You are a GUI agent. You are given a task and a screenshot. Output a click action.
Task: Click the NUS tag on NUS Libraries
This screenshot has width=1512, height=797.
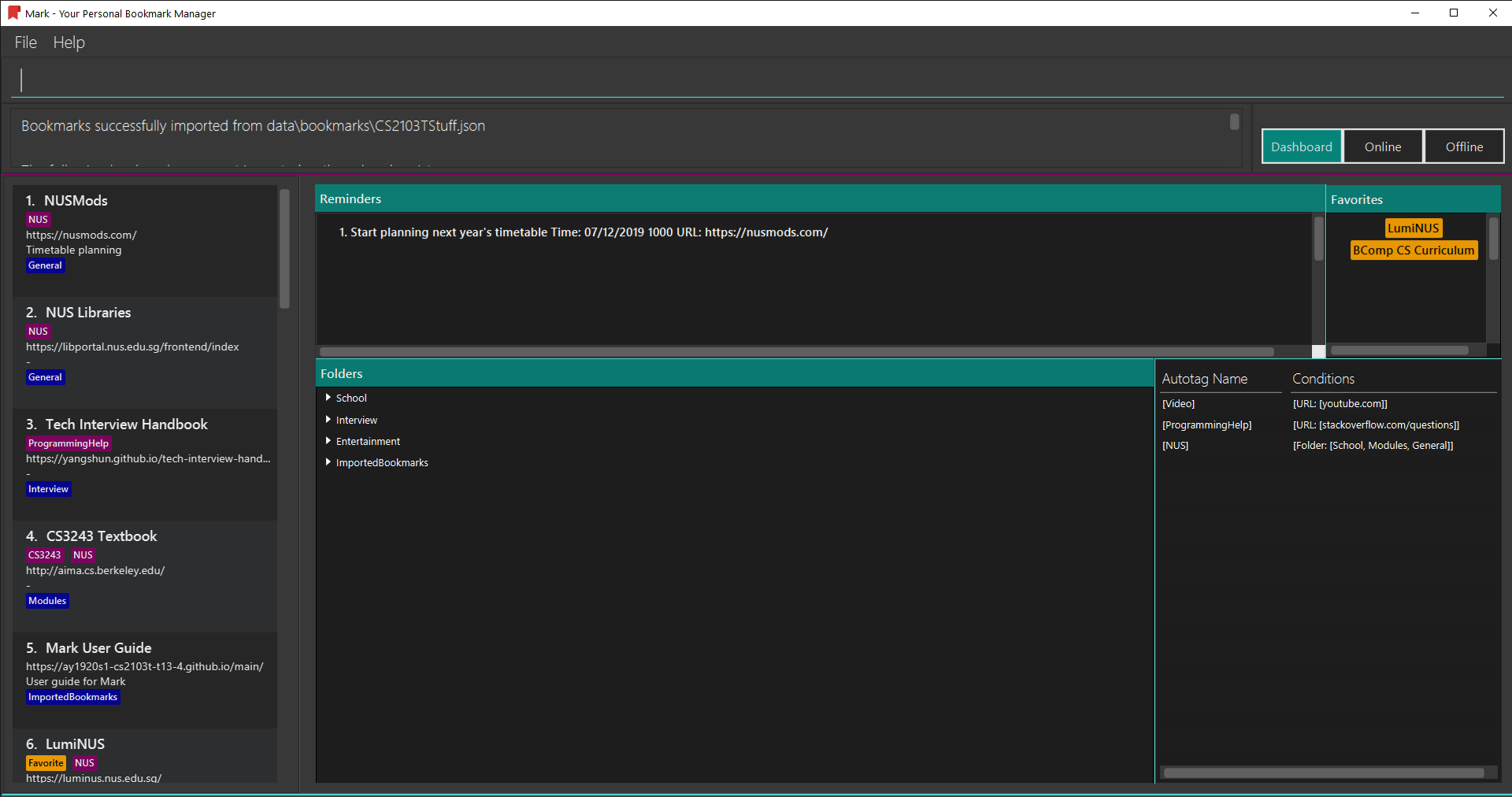(38, 332)
